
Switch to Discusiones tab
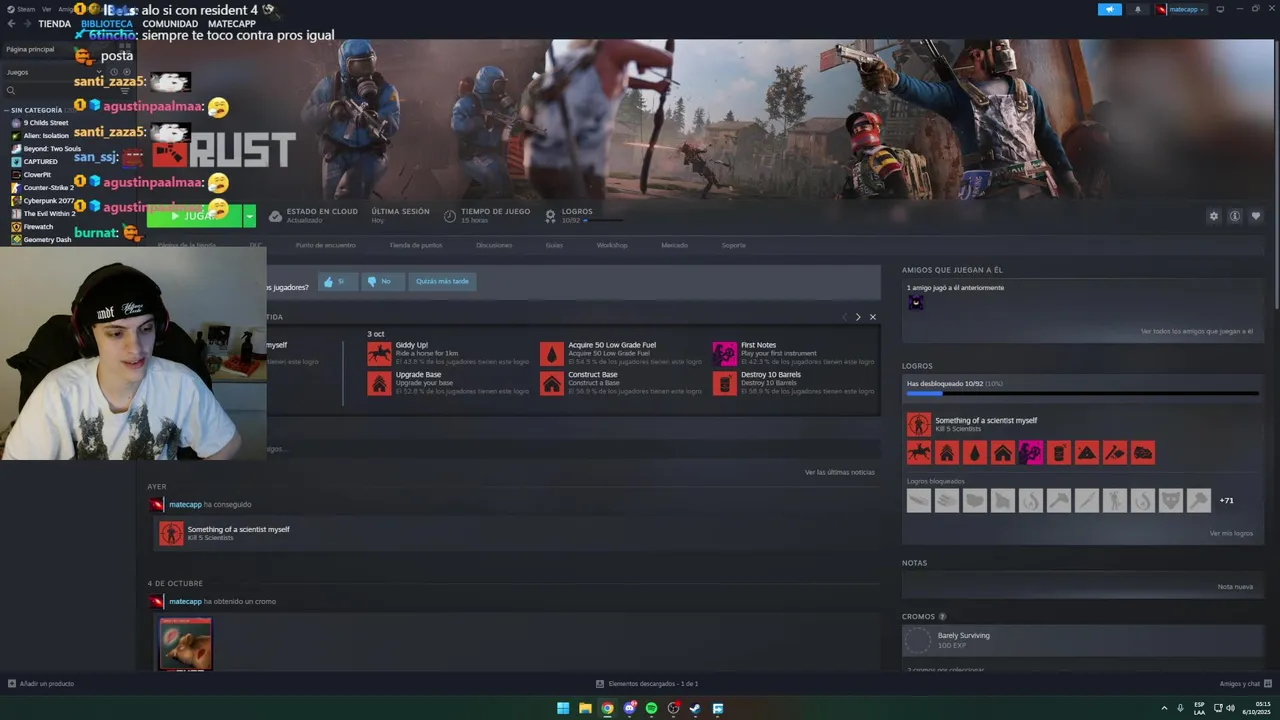[494, 245]
